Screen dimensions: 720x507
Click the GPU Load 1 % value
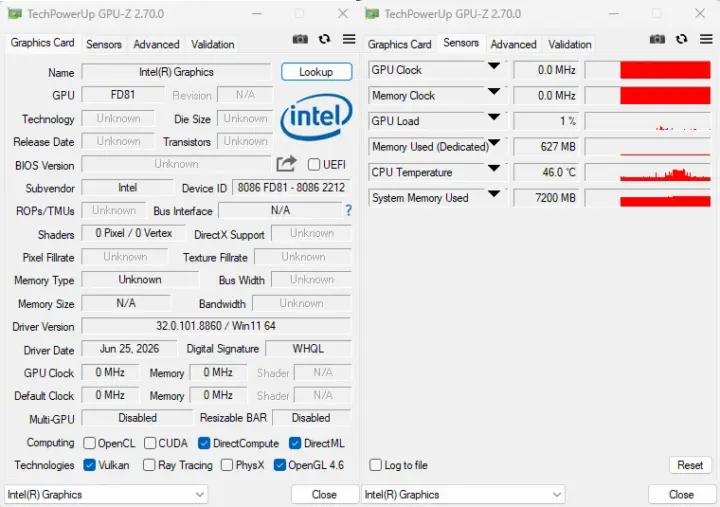pos(546,121)
